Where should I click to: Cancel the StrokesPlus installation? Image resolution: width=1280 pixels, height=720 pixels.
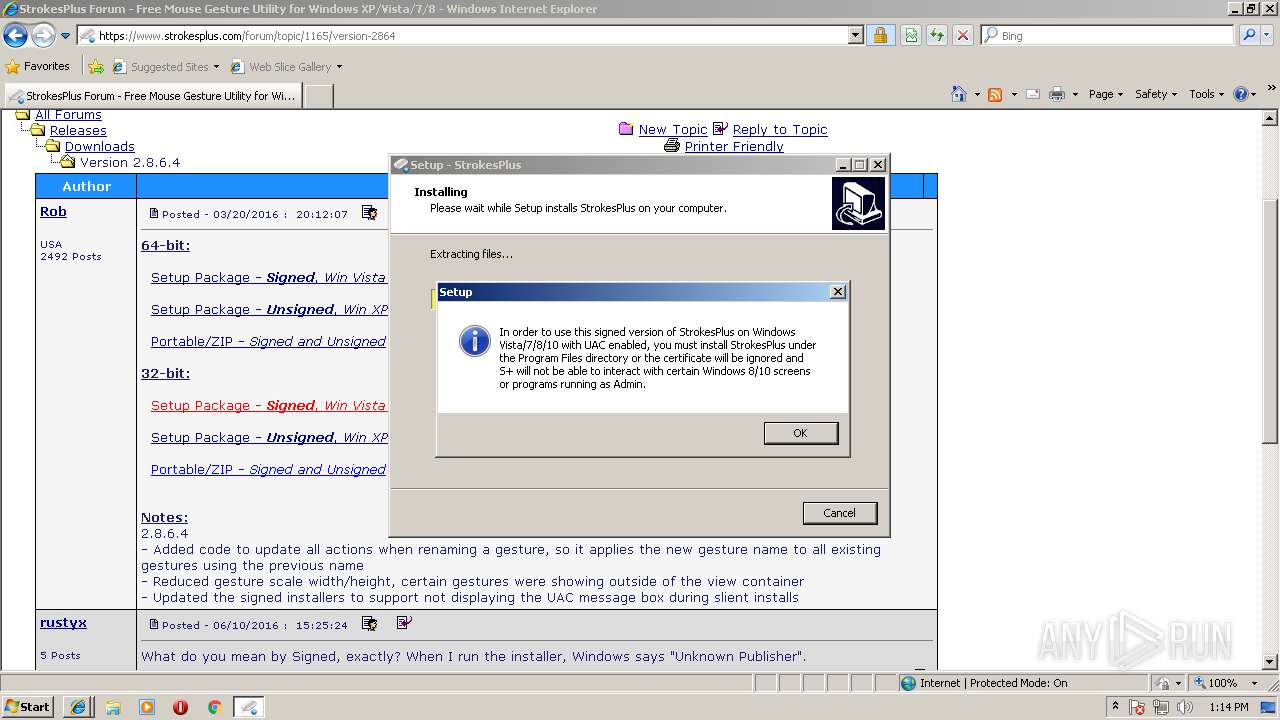(x=839, y=513)
